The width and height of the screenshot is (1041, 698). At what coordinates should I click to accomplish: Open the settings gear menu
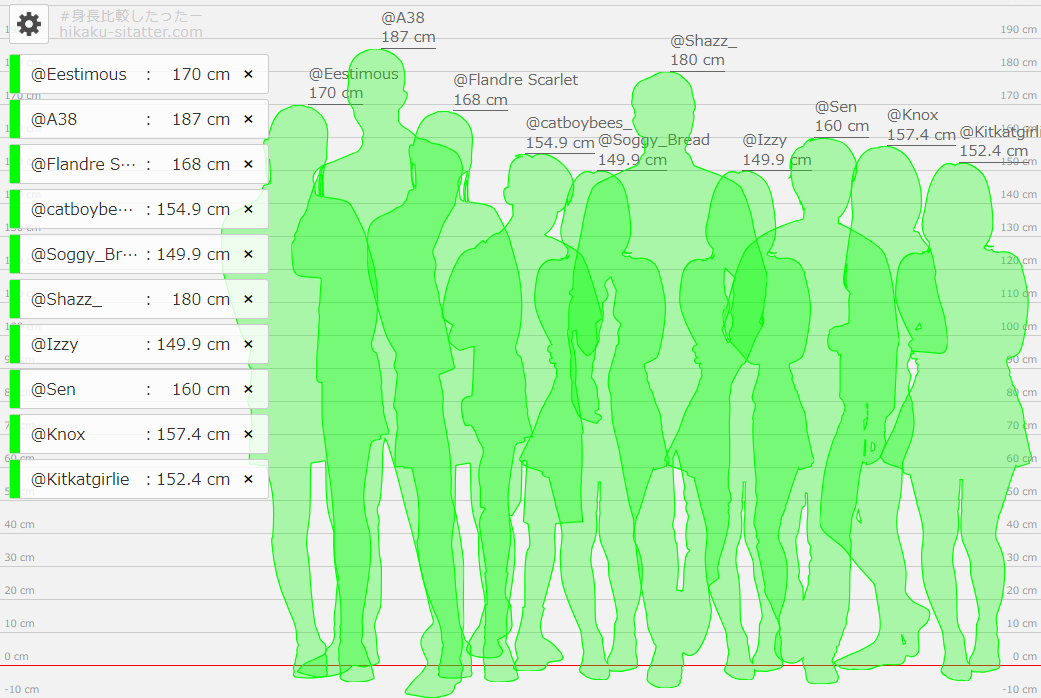point(29,25)
